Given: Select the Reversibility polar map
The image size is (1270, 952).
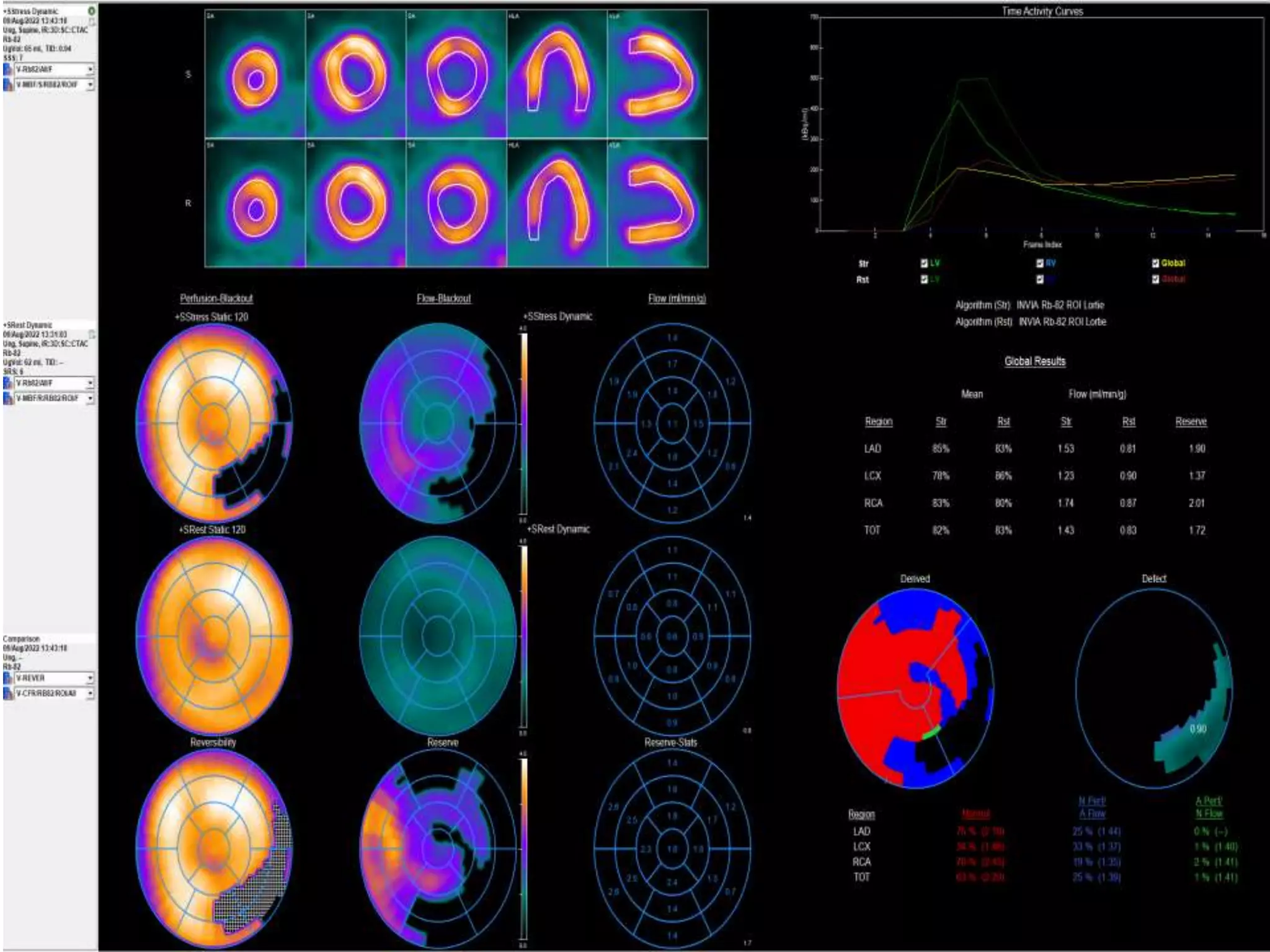Looking at the screenshot, I should coord(214,848).
